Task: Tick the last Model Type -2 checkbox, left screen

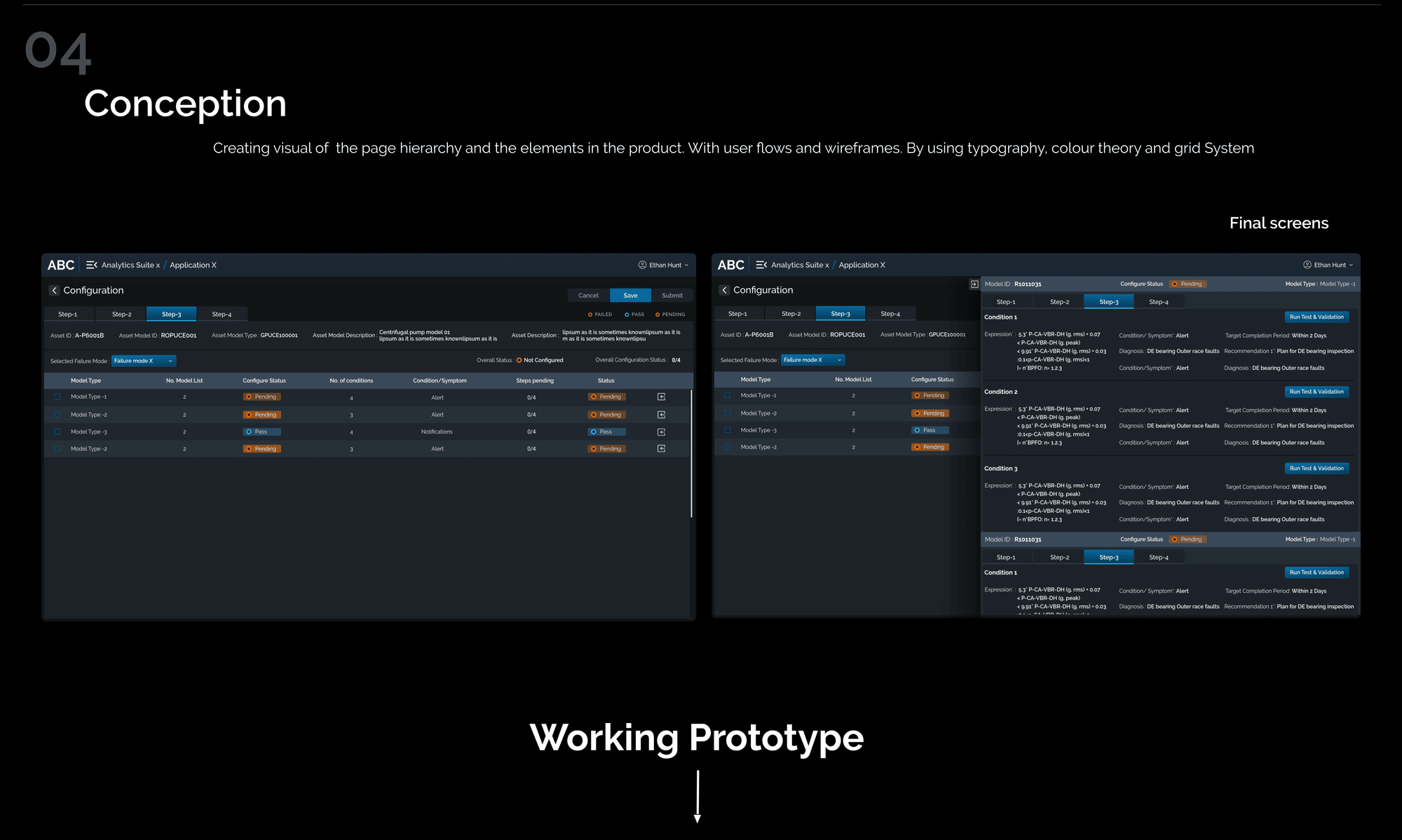Action: click(57, 448)
